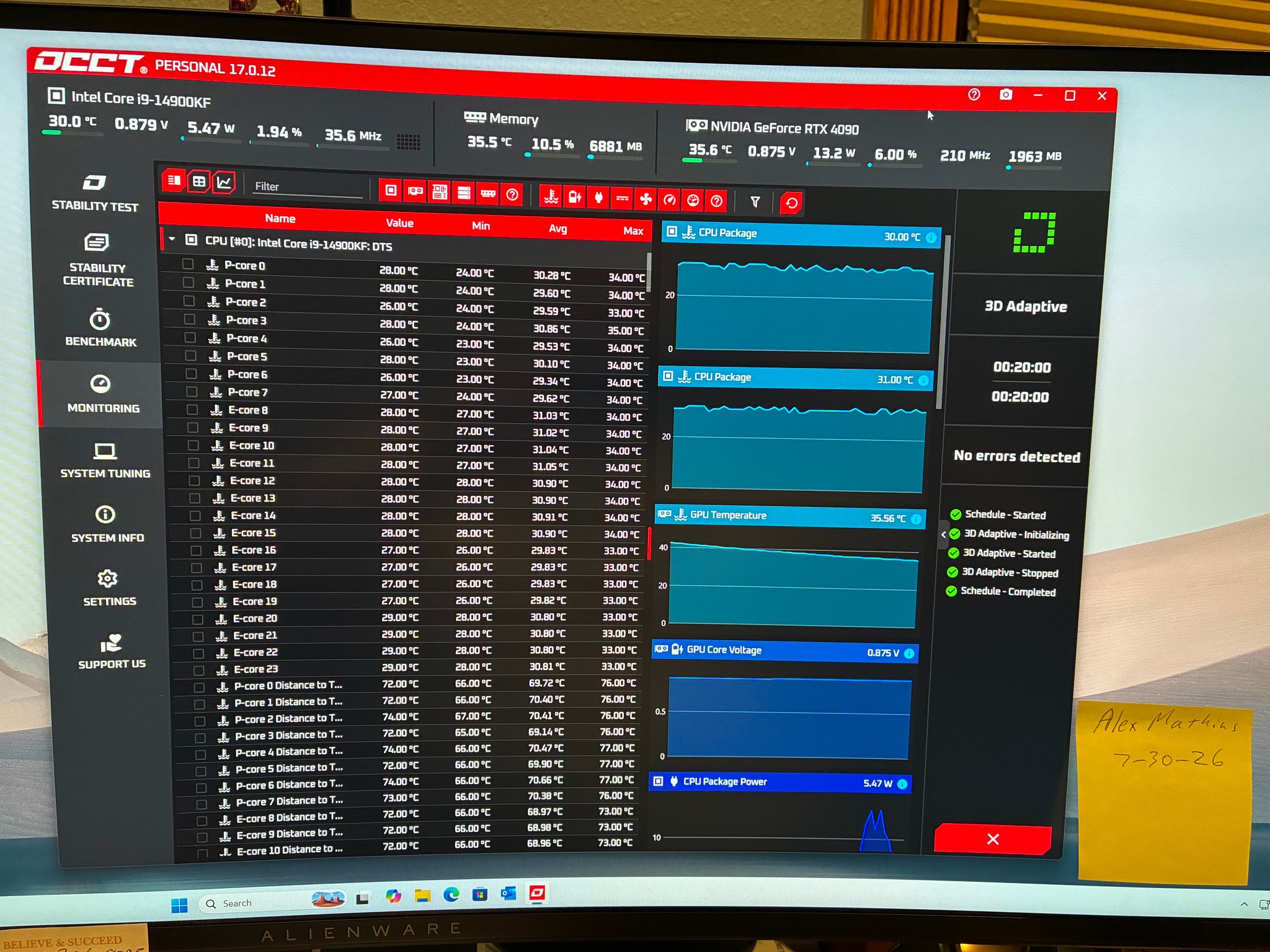Open the help icon in the title bar

coord(974,94)
